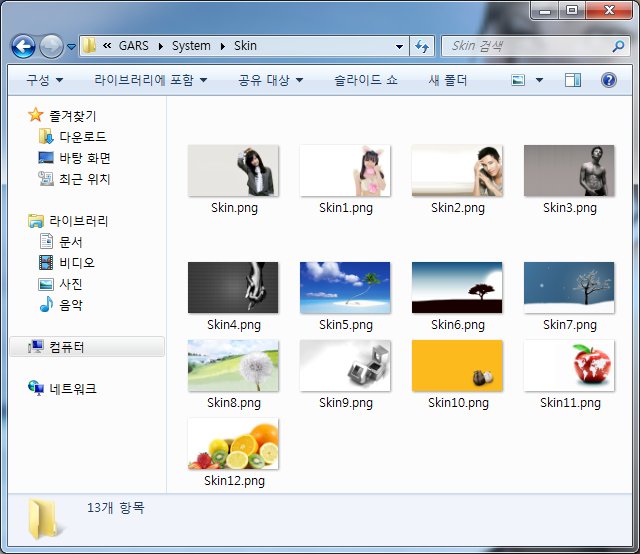
Task: Minimize the Explorer window
Action: (x=544, y=10)
